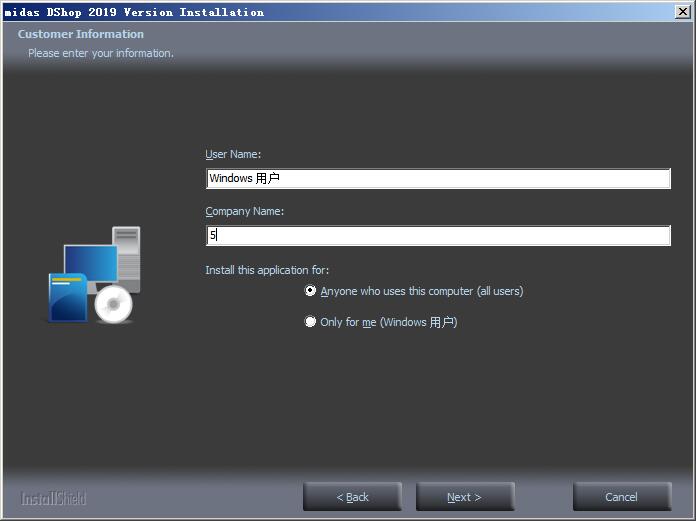Click the User Name input field
Screen dimensions: 696x521
tap(438, 178)
